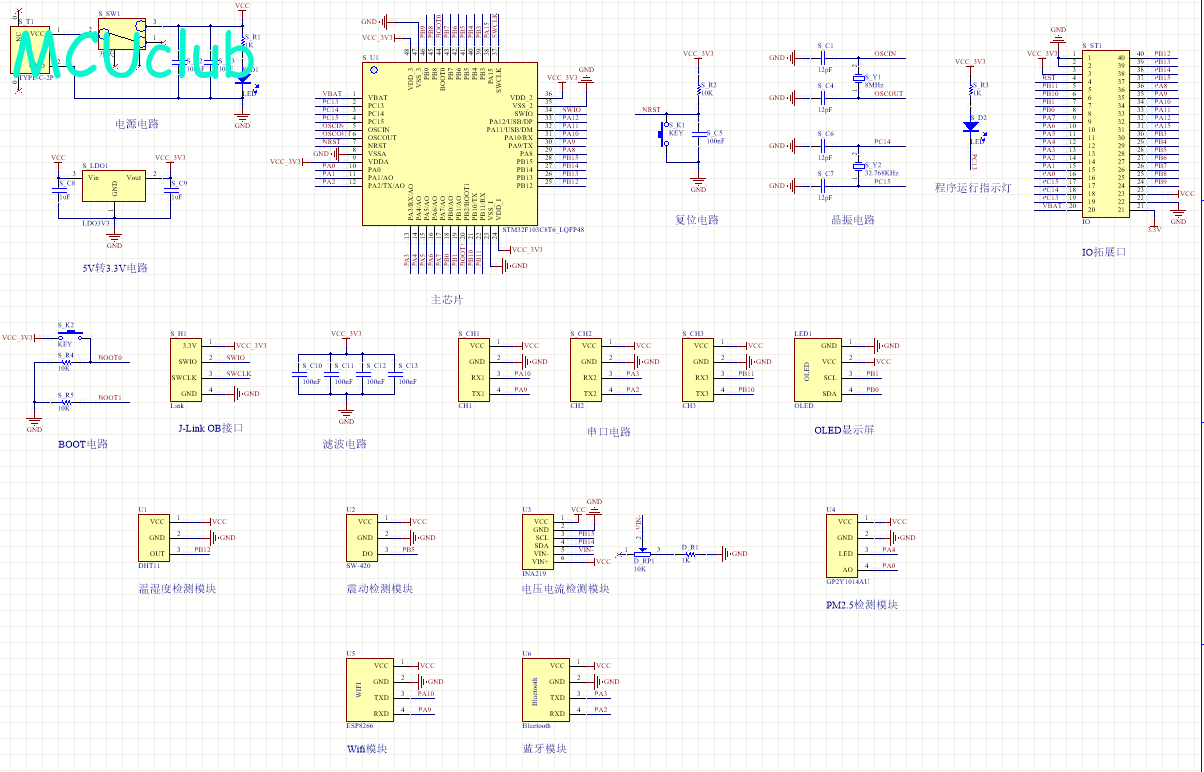Click the "电源电路" section label
This screenshot has width=1204, height=772.
coord(137,124)
